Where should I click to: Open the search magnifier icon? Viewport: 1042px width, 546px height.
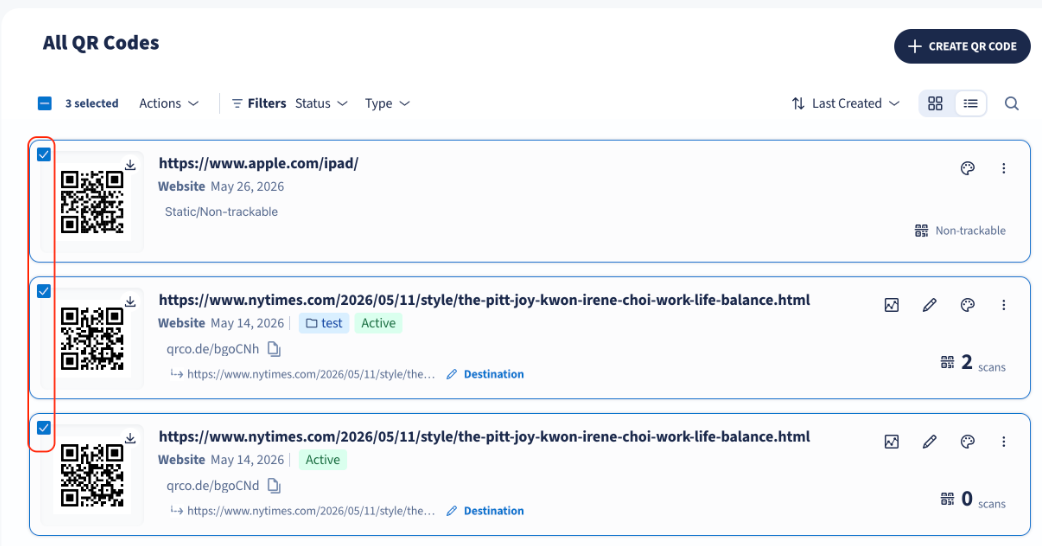[x=1011, y=104]
